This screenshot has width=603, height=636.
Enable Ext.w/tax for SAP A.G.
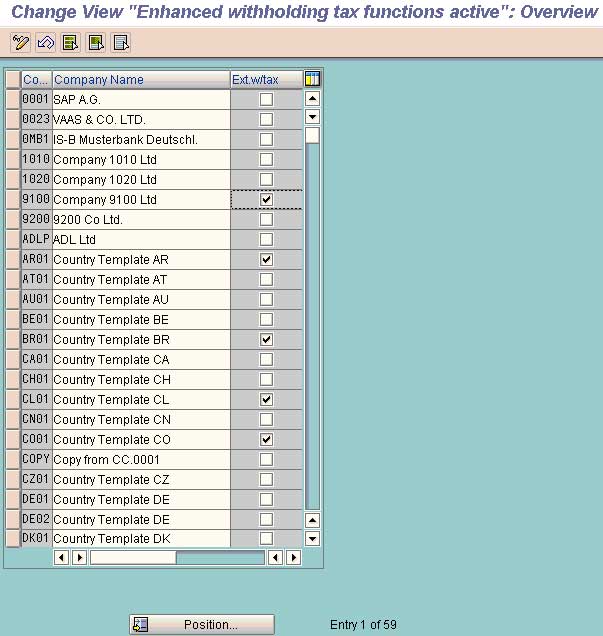coord(266,99)
